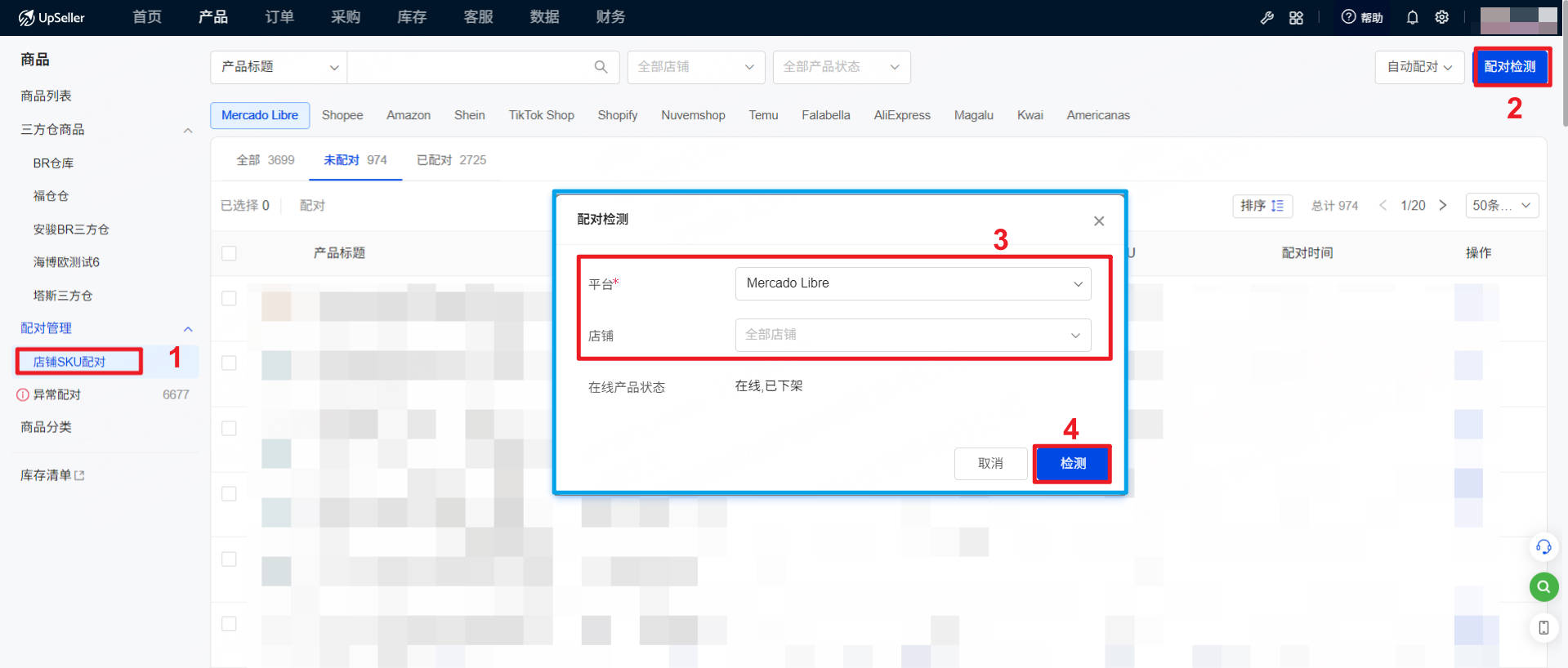Image resolution: width=1568 pixels, height=668 pixels.
Task: Open the 库存 top menu
Action: pyautogui.click(x=412, y=17)
